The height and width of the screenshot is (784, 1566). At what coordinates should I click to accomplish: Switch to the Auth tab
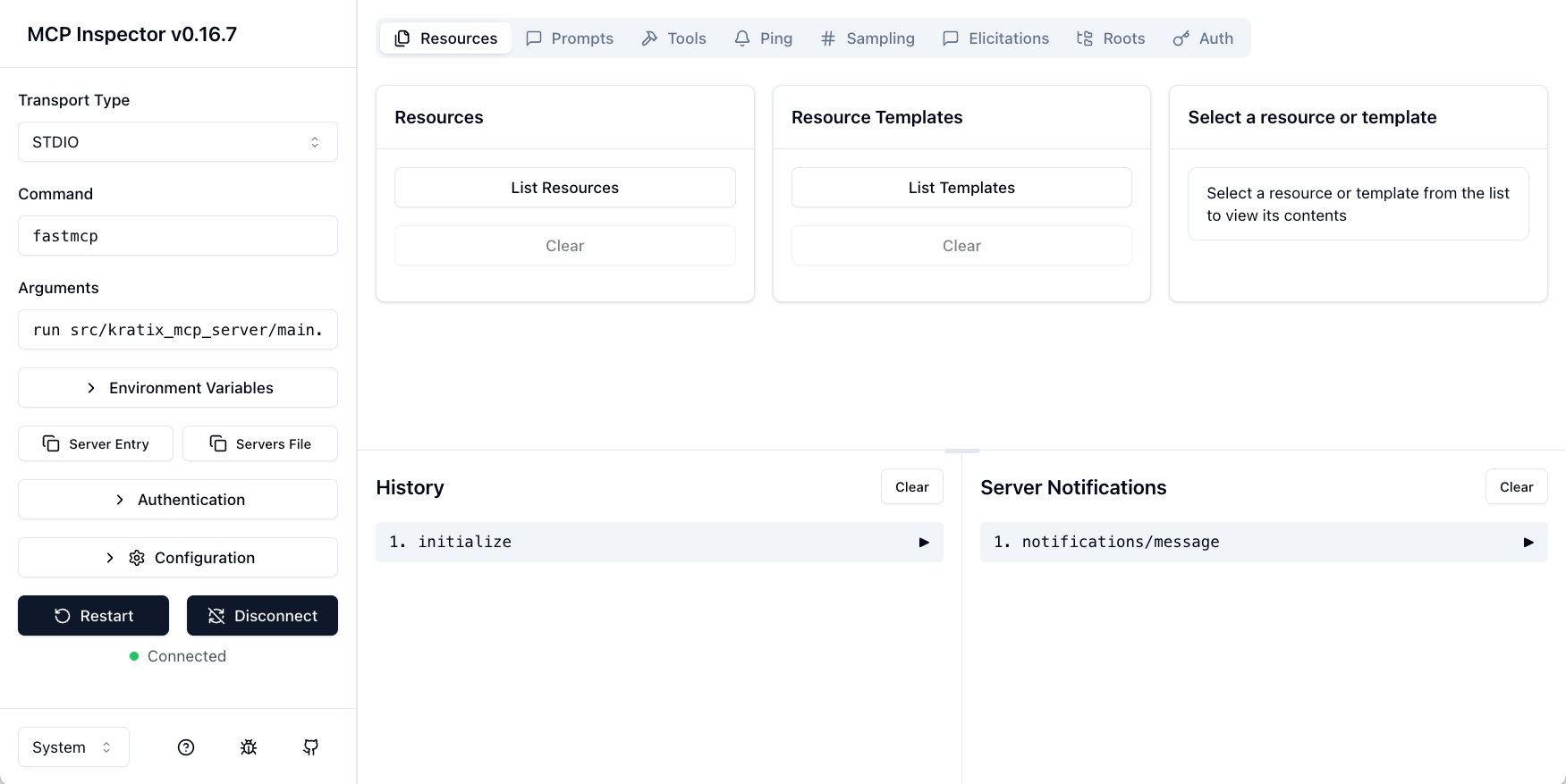1204,38
